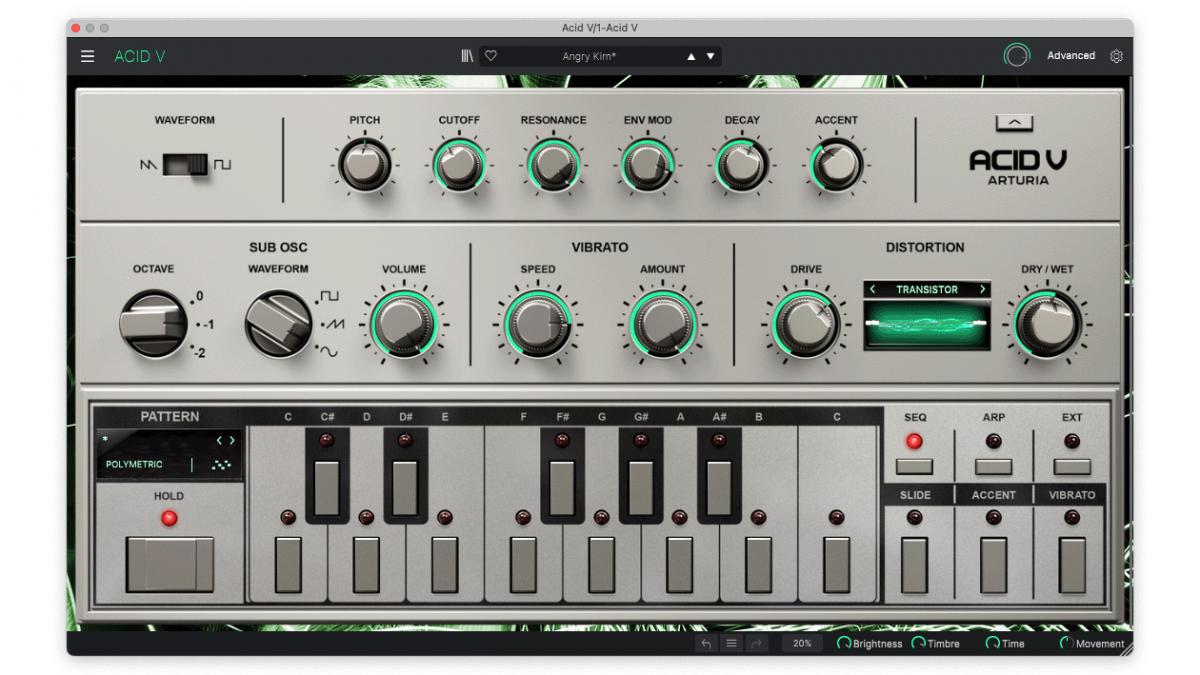Screen dimensions: 1200x675
Task: Click the output volume ring icon
Action: pyautogui.click(x=1017, y=56)
